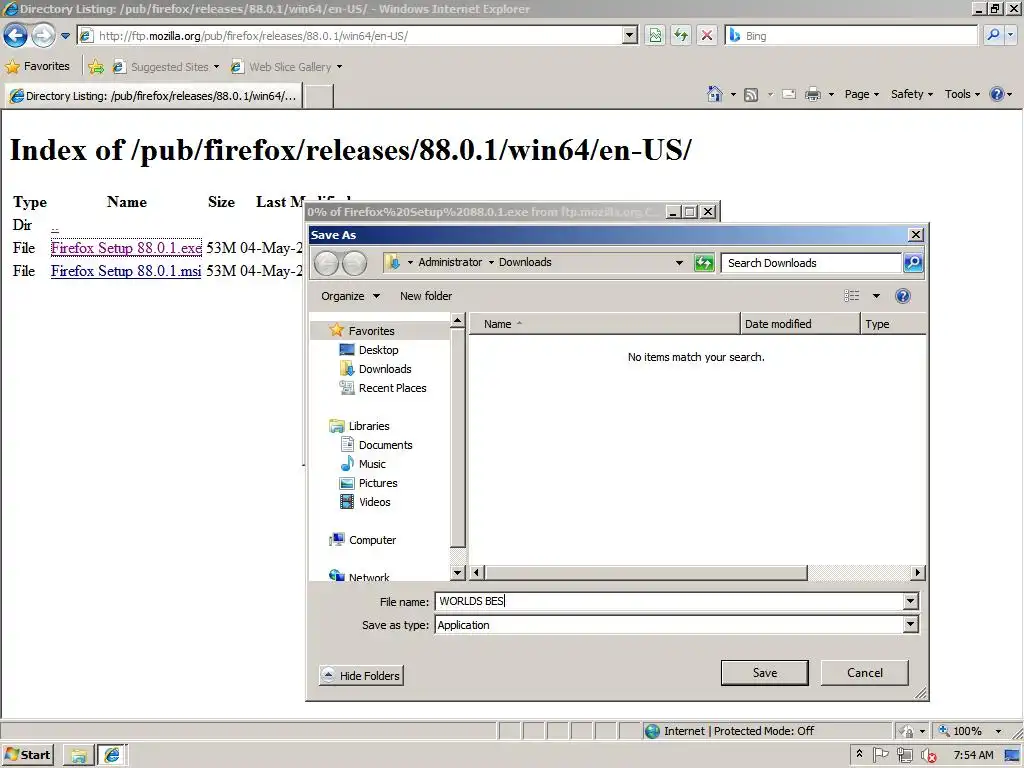This screenshot has height=768, width=1024.
Task: Expand the Suggested Sites dropdown
Action: pyautogui.click(x=216, y=67)
